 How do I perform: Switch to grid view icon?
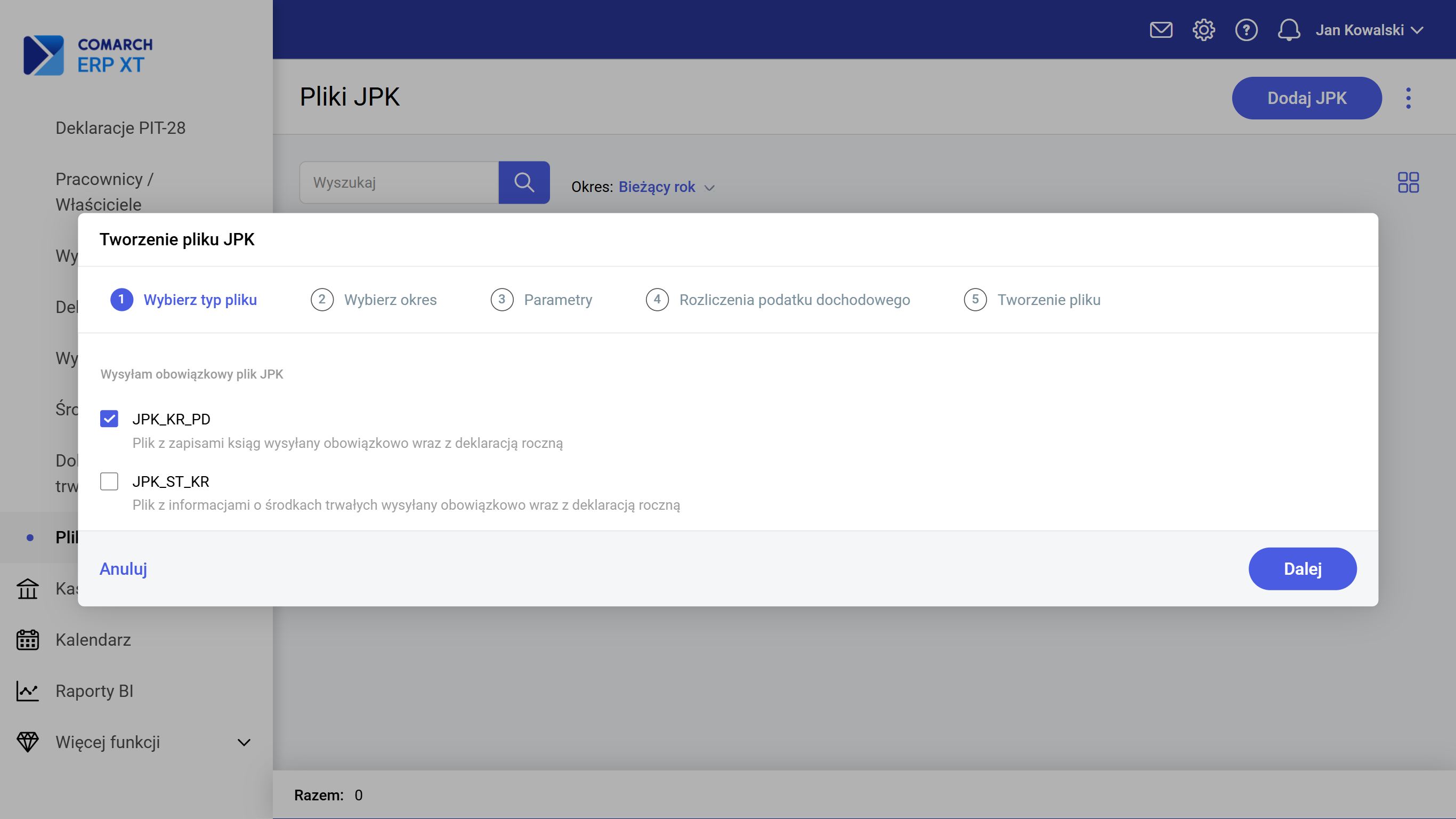[1408, 183]
